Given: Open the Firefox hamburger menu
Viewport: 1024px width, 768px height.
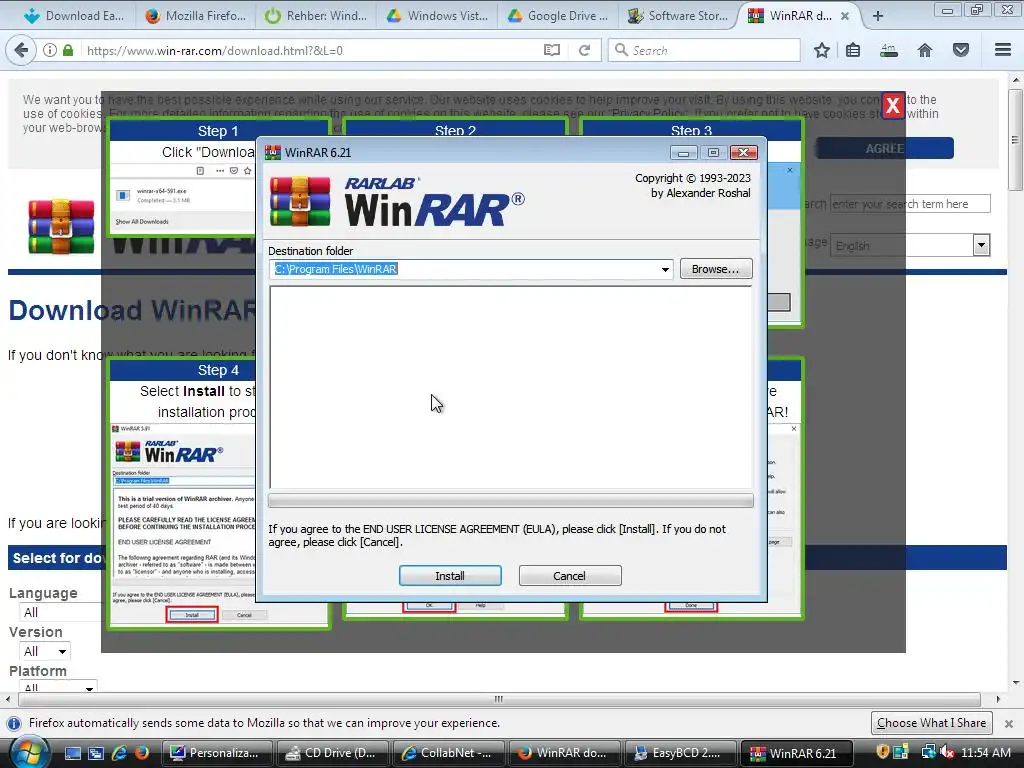Looking at the screenshot, I should (1003, 50).
